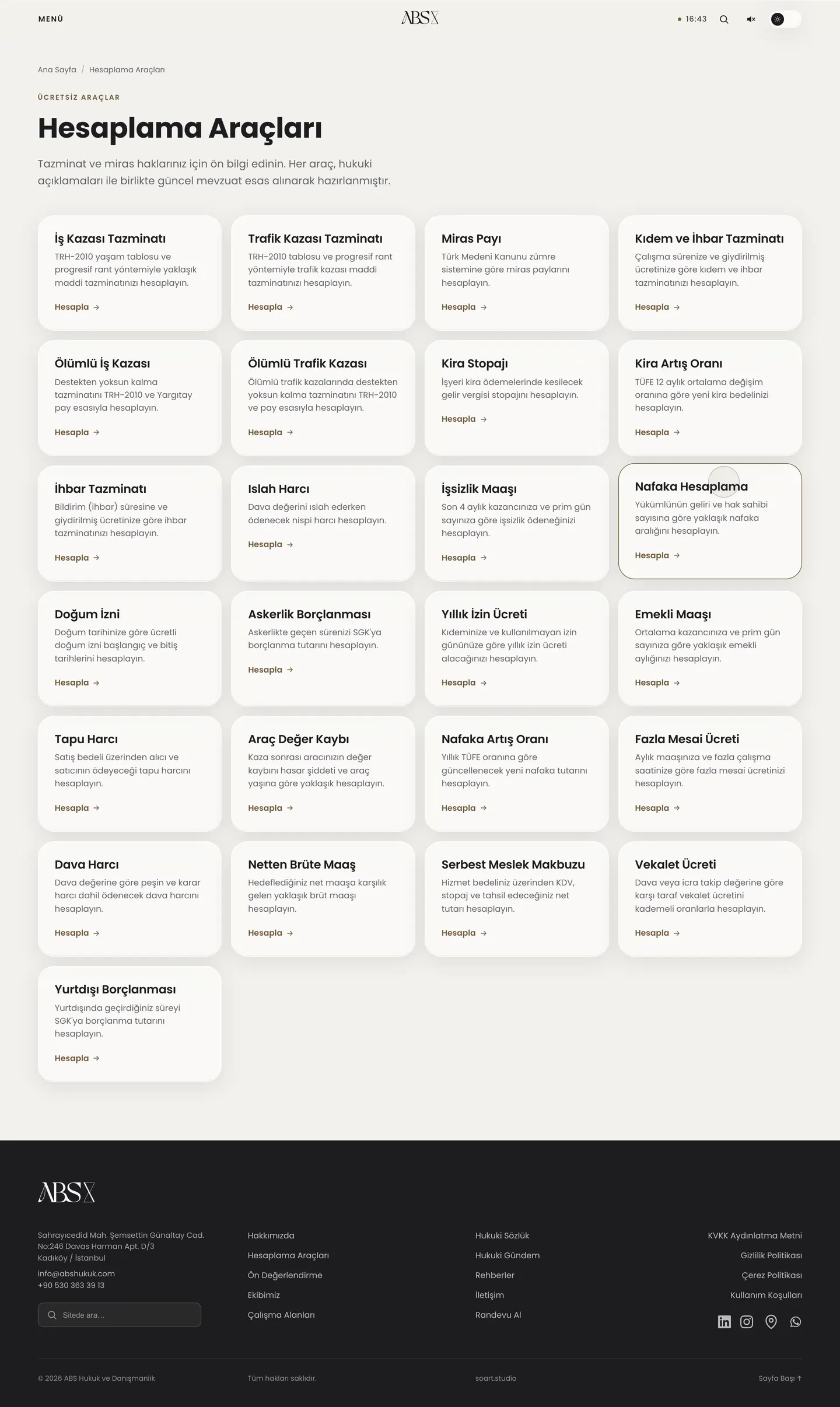Open LinkedIn icon in footer
The image size is (840, 1407).
tap(724, 1322)
